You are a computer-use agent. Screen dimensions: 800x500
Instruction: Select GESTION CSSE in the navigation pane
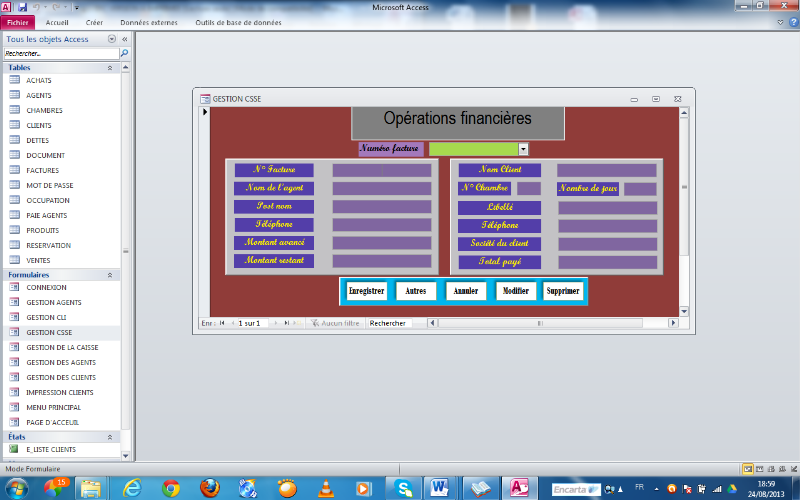49,333
